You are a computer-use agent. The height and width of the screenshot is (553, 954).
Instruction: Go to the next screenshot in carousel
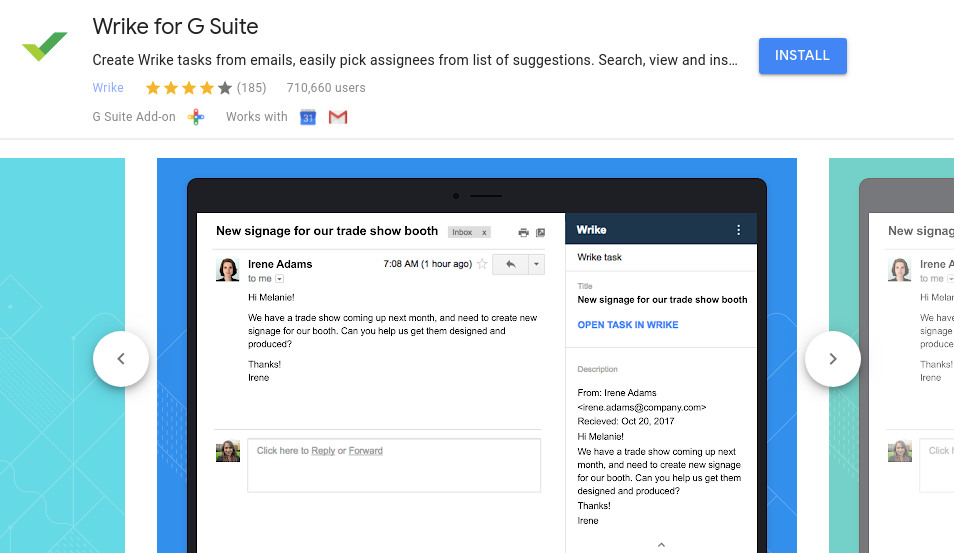[x=832, y=358]
